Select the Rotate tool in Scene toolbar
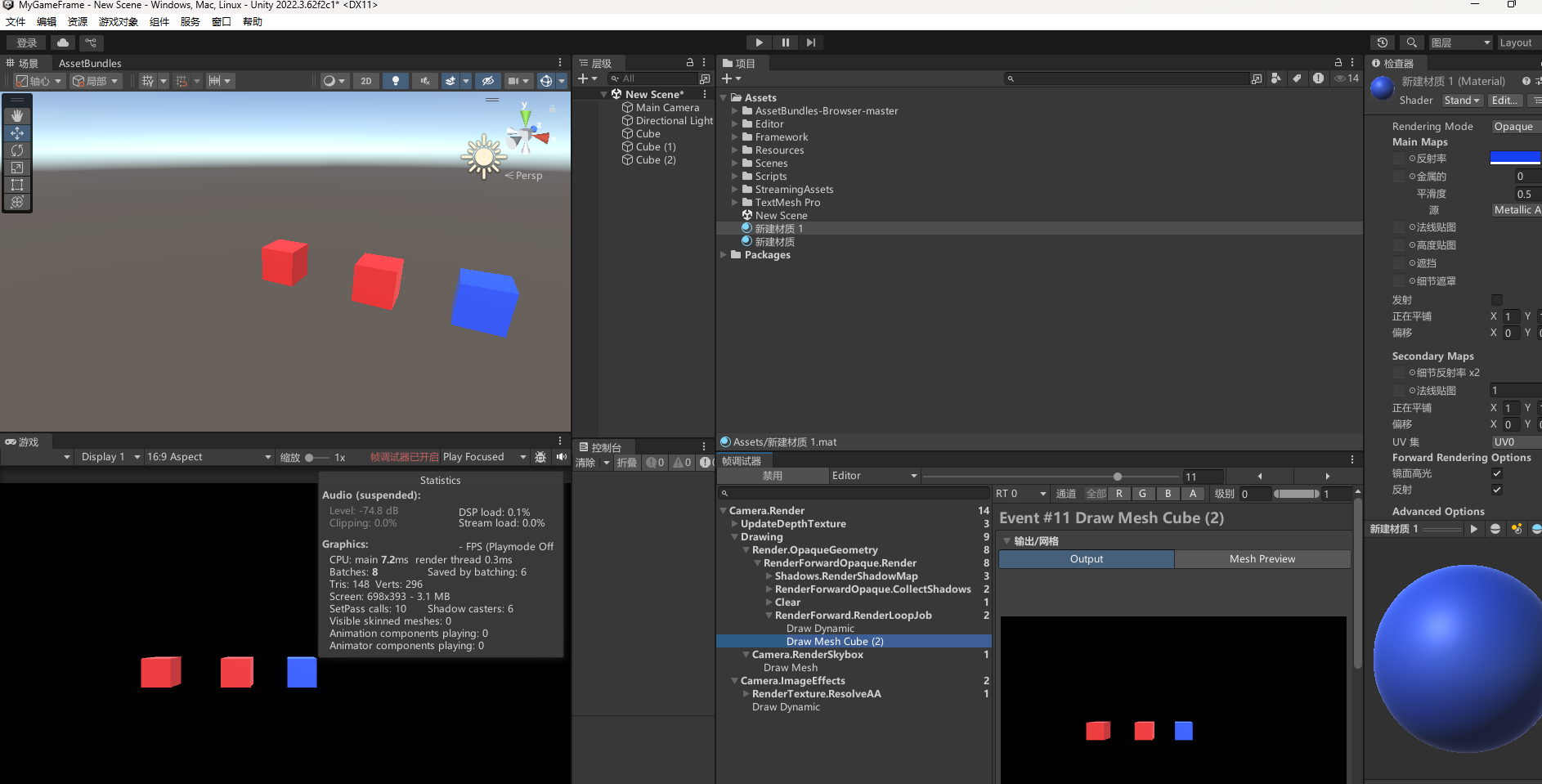Screen dimensions: 1542x784 point(17,150)
